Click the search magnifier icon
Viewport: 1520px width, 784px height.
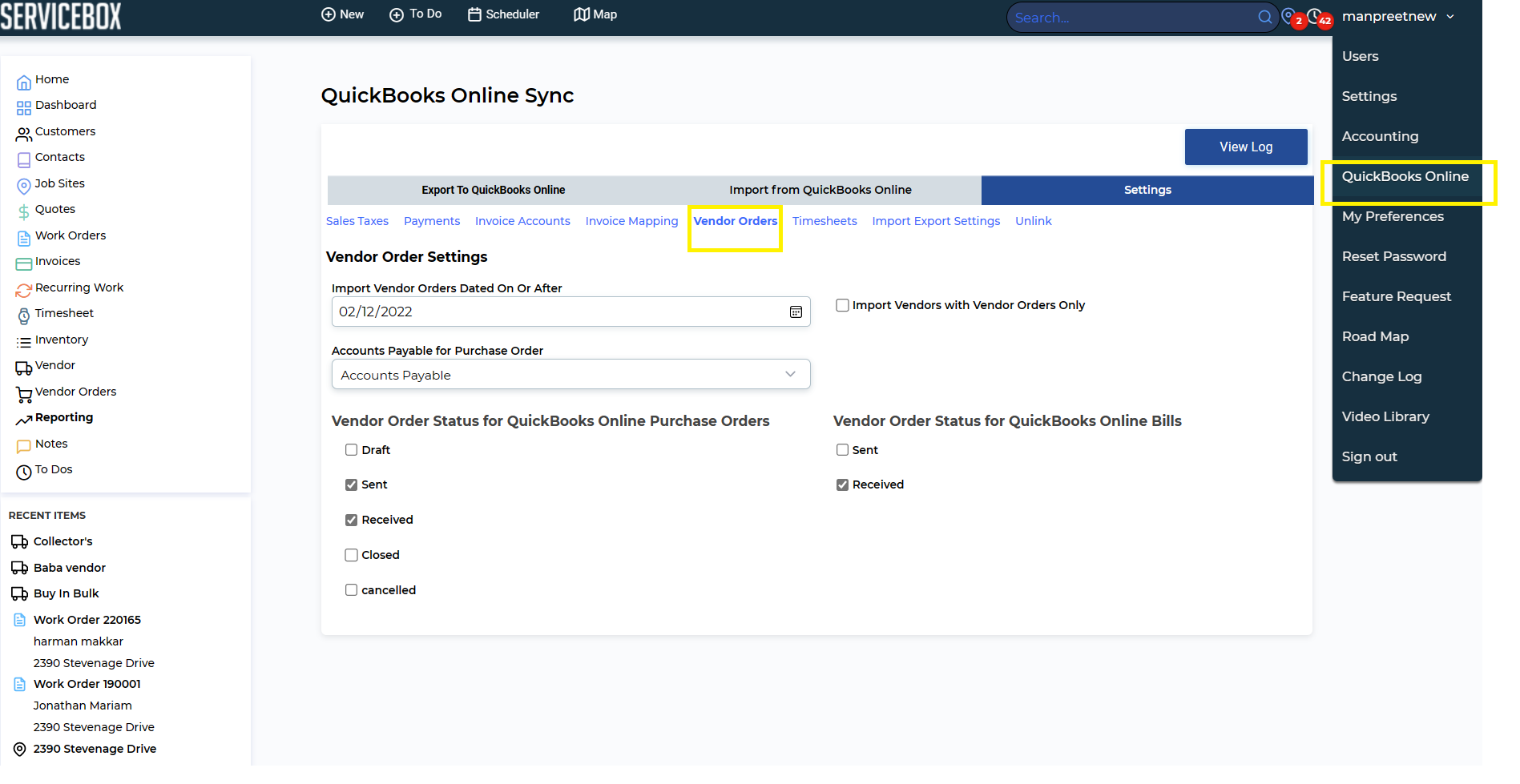coord(1265,17)
